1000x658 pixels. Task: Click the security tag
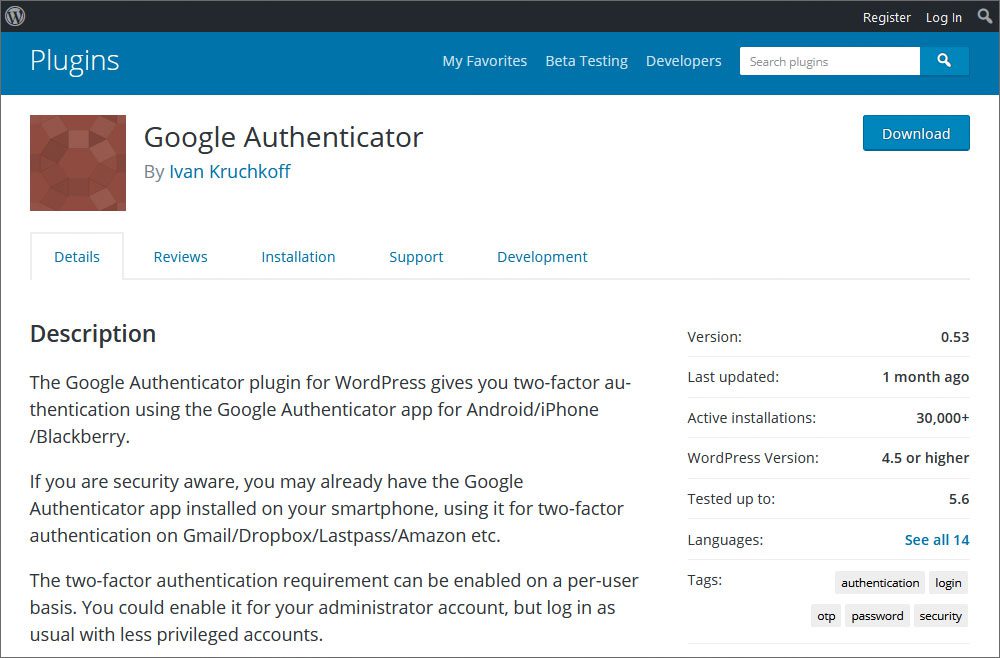click(x=940, y=615)
